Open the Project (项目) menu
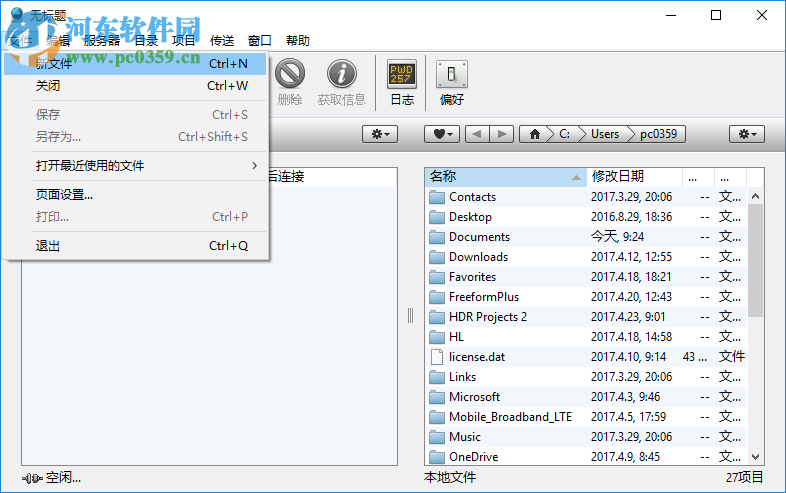The height and width of the screenshot is (493, 786). point(183,41)
